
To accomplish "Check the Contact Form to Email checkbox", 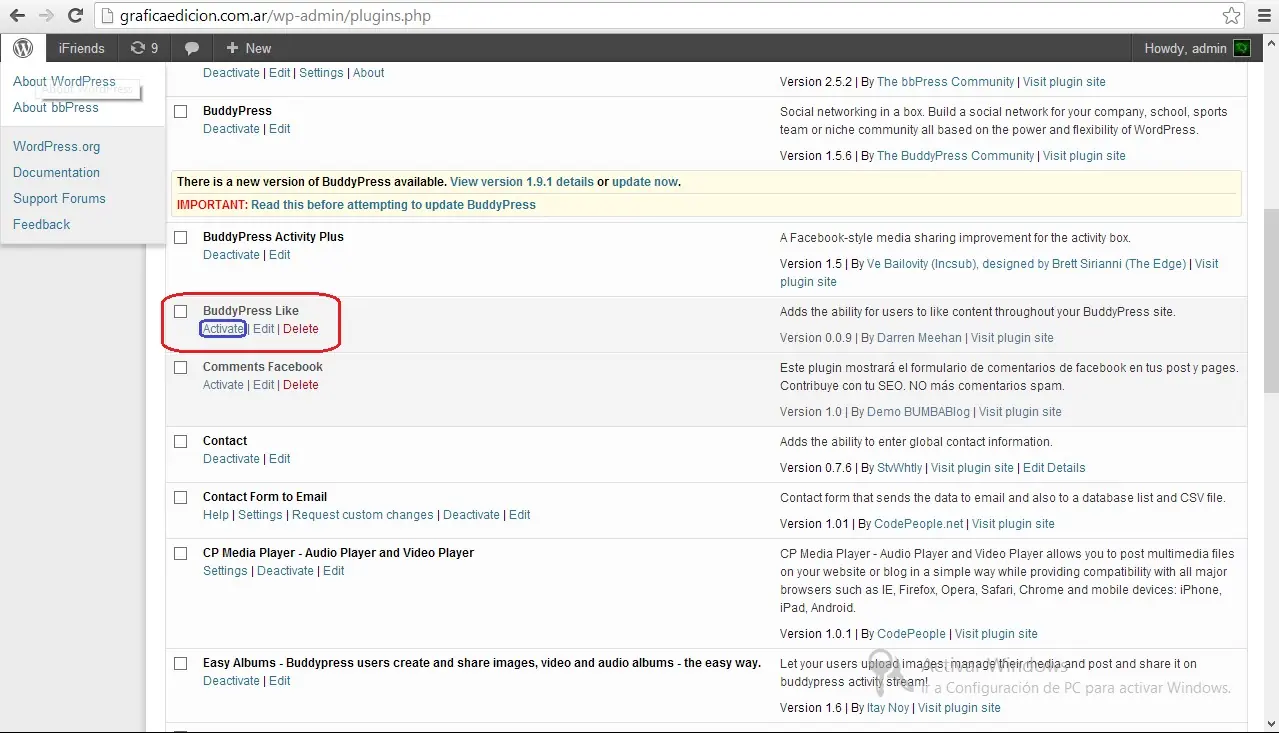I will tap(181, 497).
